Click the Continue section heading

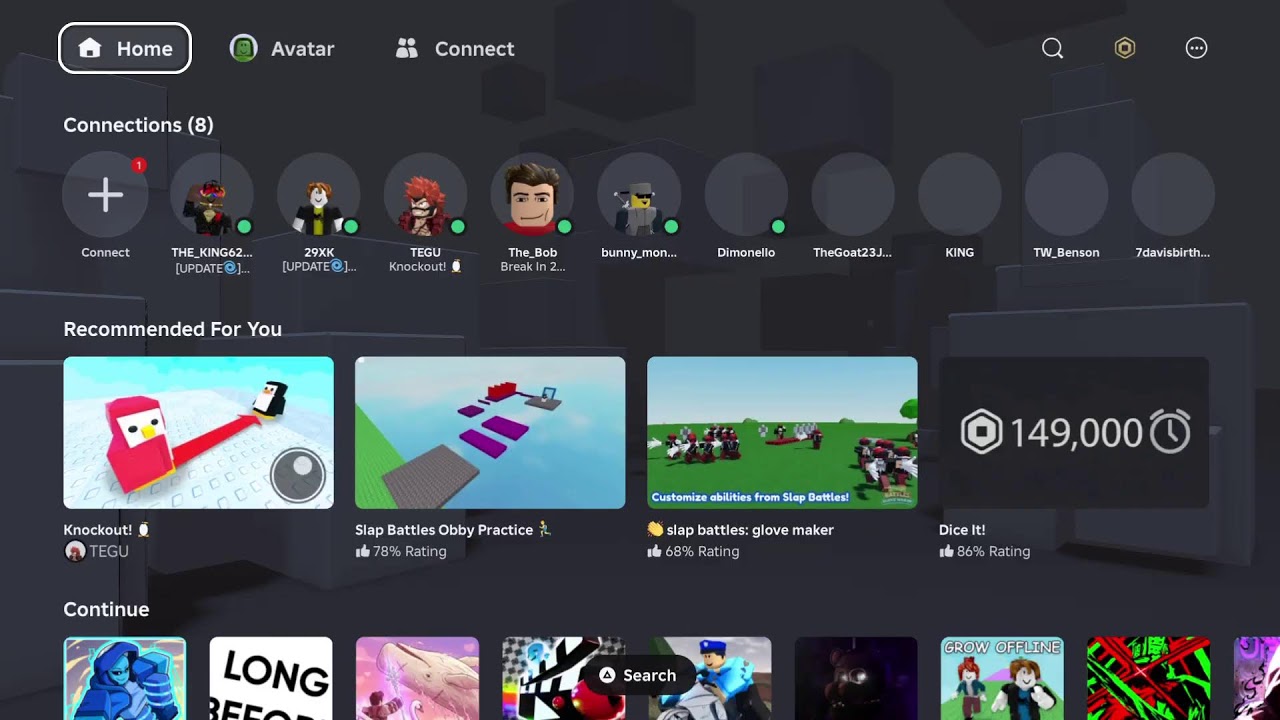[106, 609]
